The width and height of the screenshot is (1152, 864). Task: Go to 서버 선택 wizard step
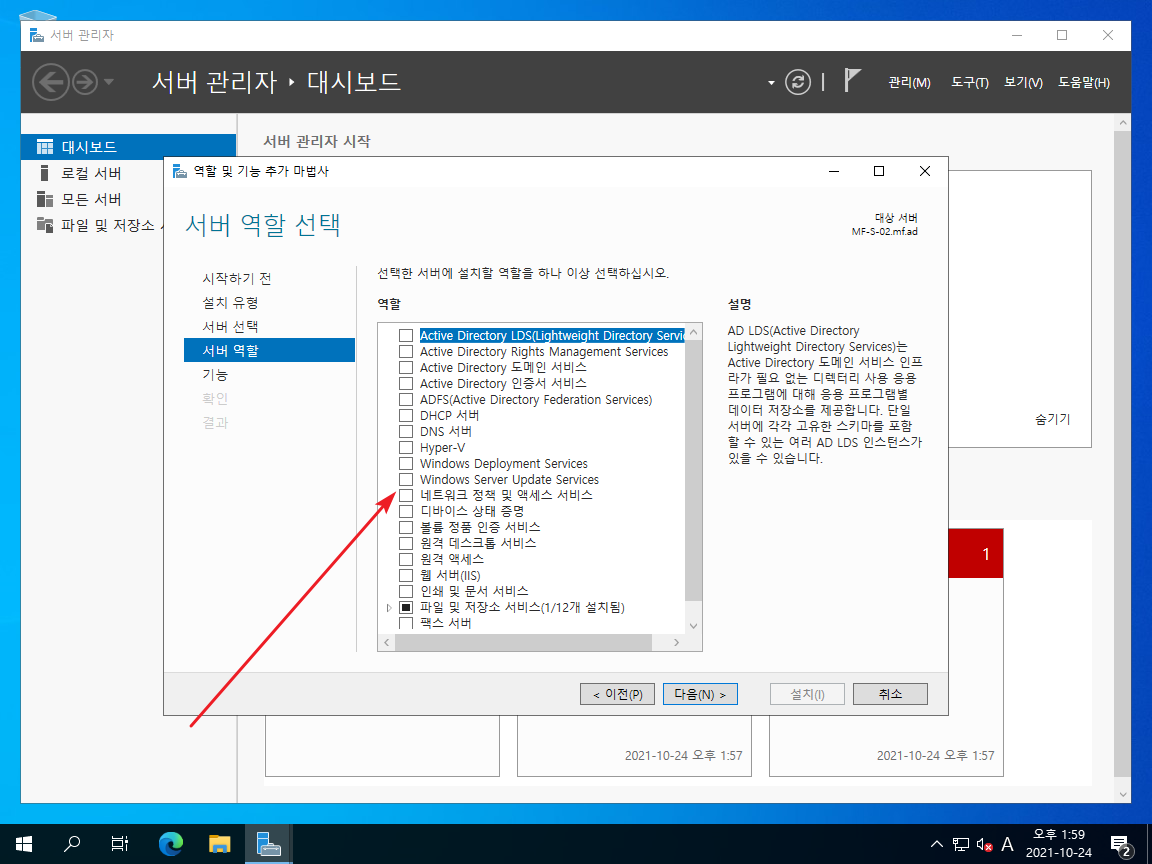click(x=230, y=326)
